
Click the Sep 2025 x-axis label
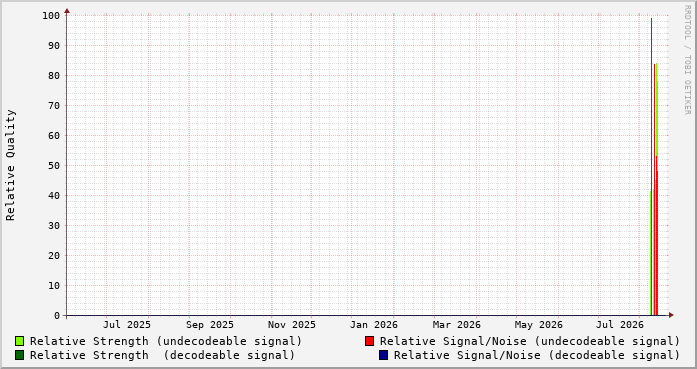[209, 325]
